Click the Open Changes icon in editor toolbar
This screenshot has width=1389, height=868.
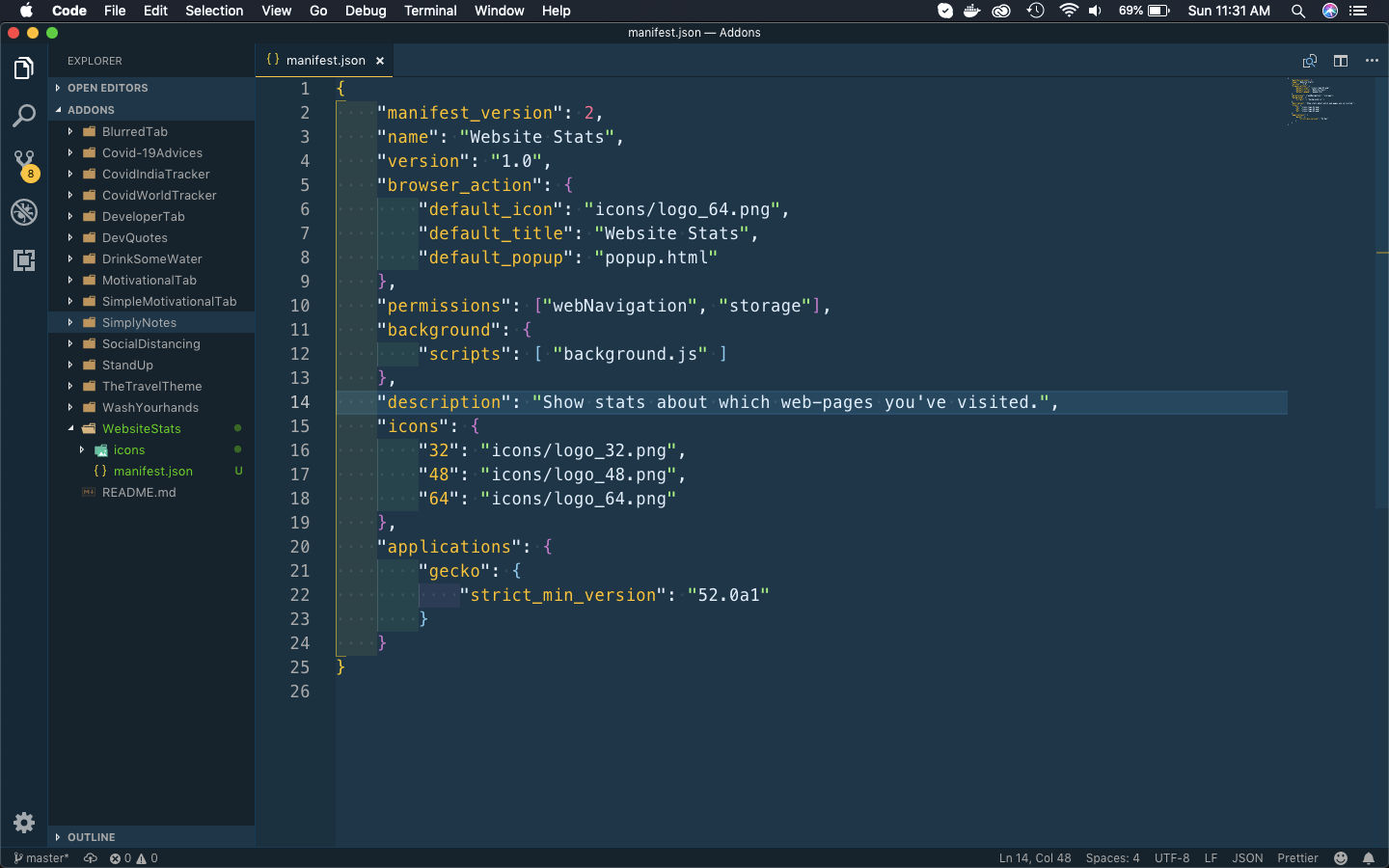1310,61
